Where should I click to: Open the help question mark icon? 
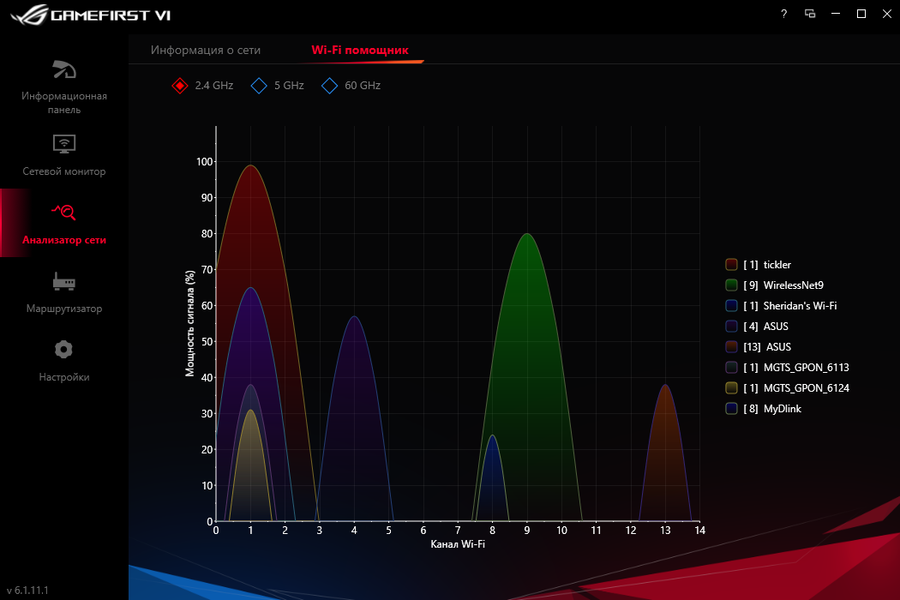pos(783,14)
